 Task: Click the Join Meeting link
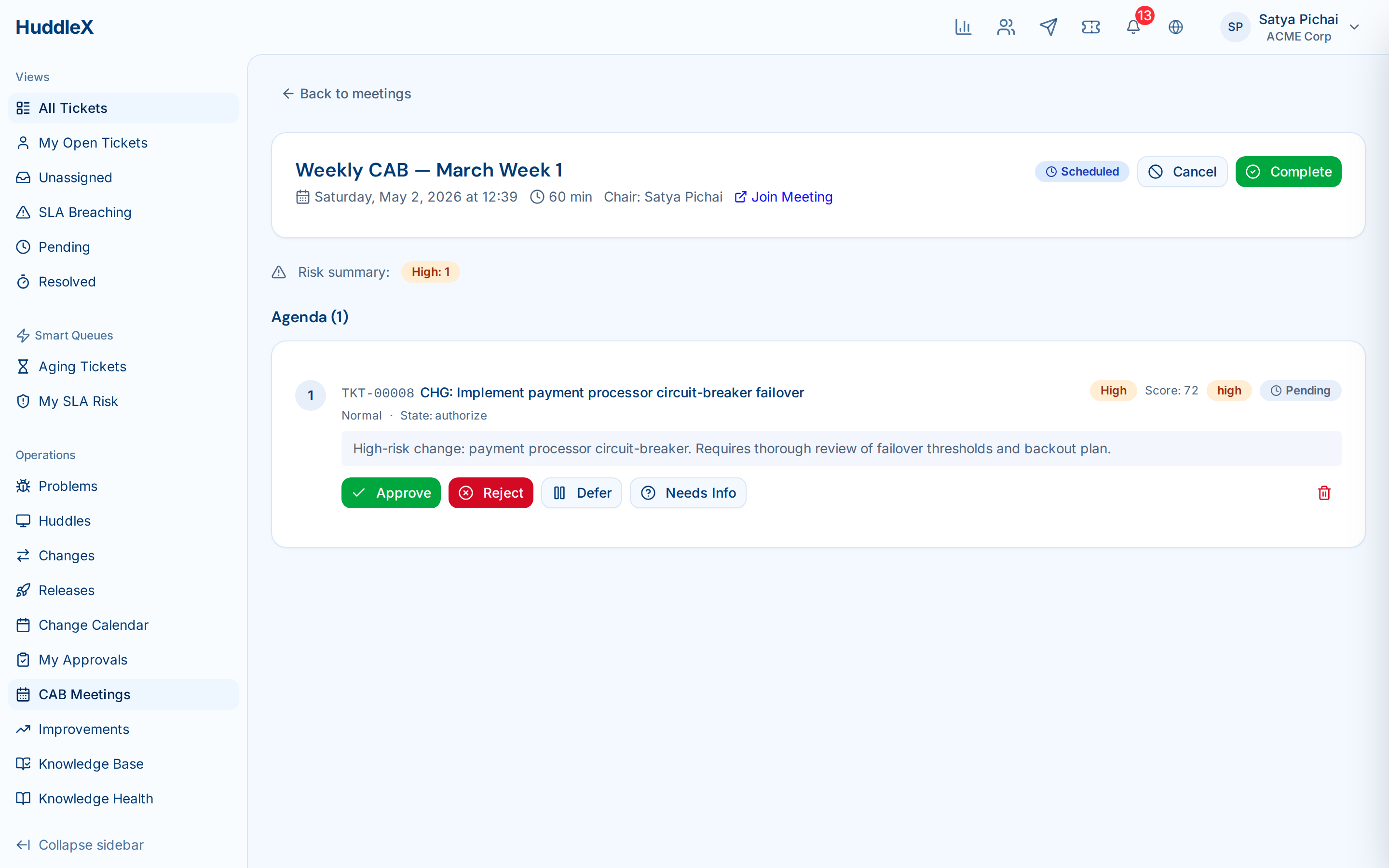(x=783, y=197)
